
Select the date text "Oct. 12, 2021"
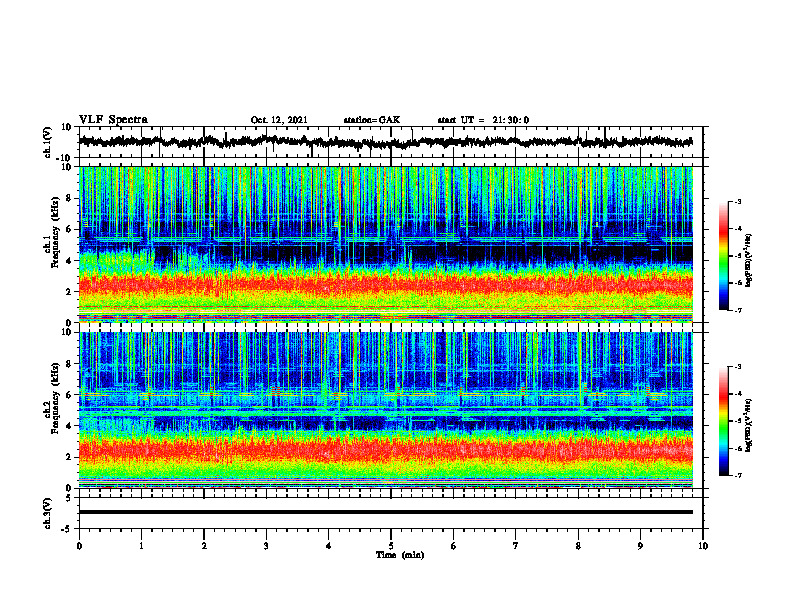(279, 120)
